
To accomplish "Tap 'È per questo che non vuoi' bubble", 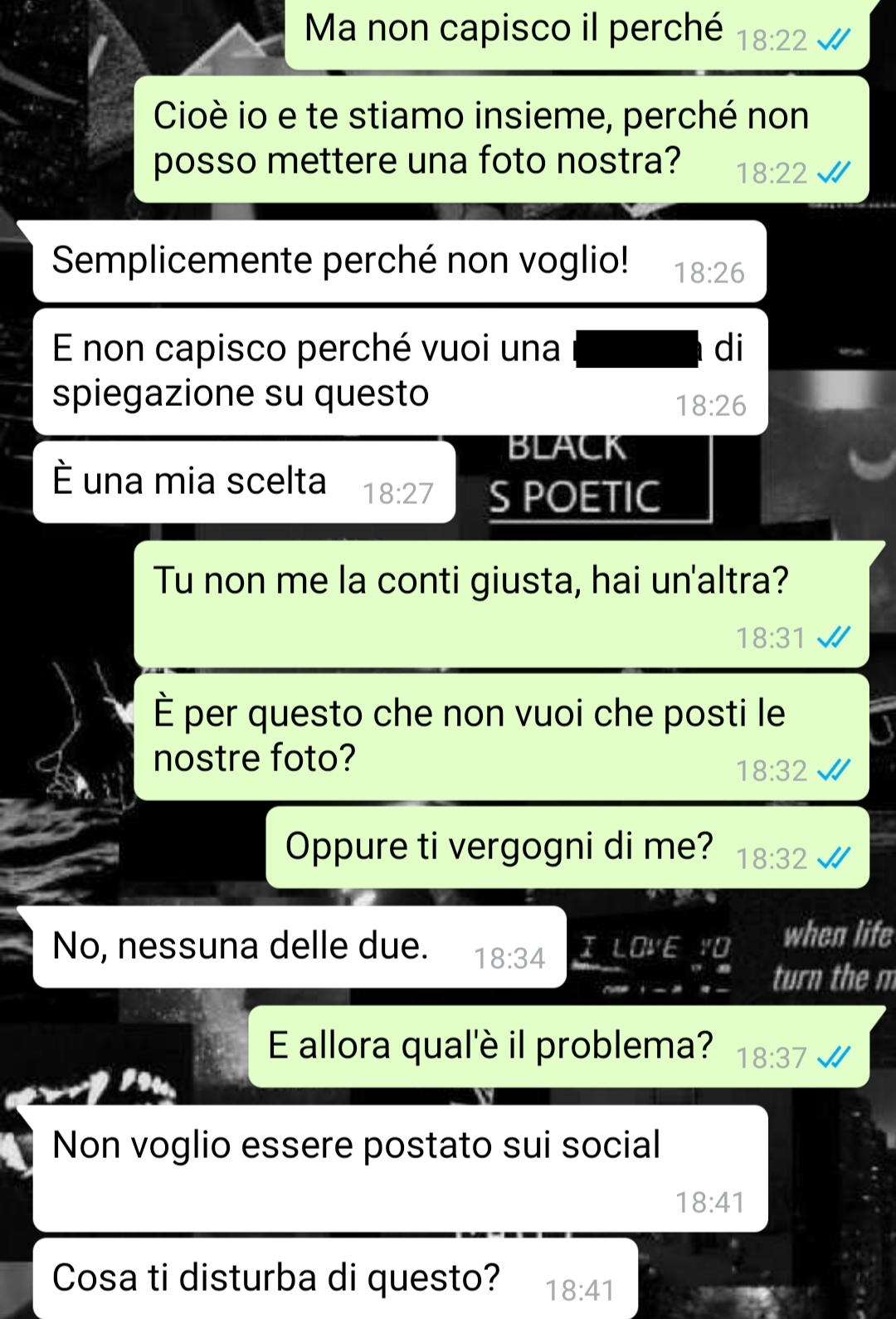I will pos(501,737).
